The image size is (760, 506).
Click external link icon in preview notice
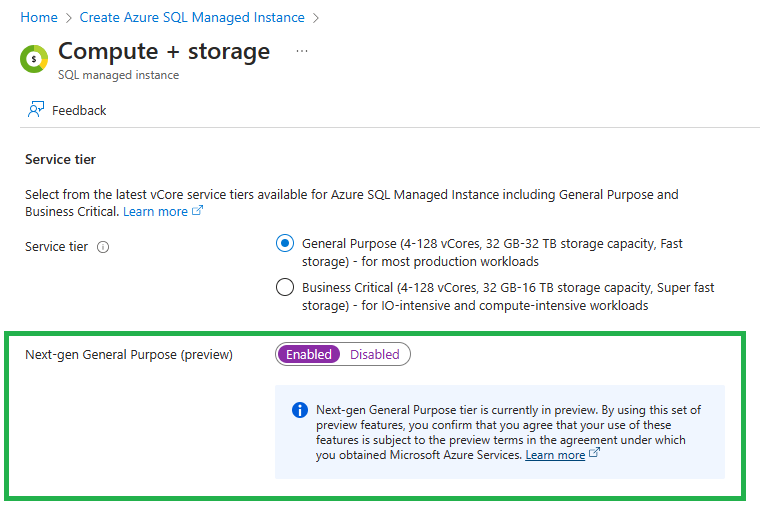click(595, 454)
